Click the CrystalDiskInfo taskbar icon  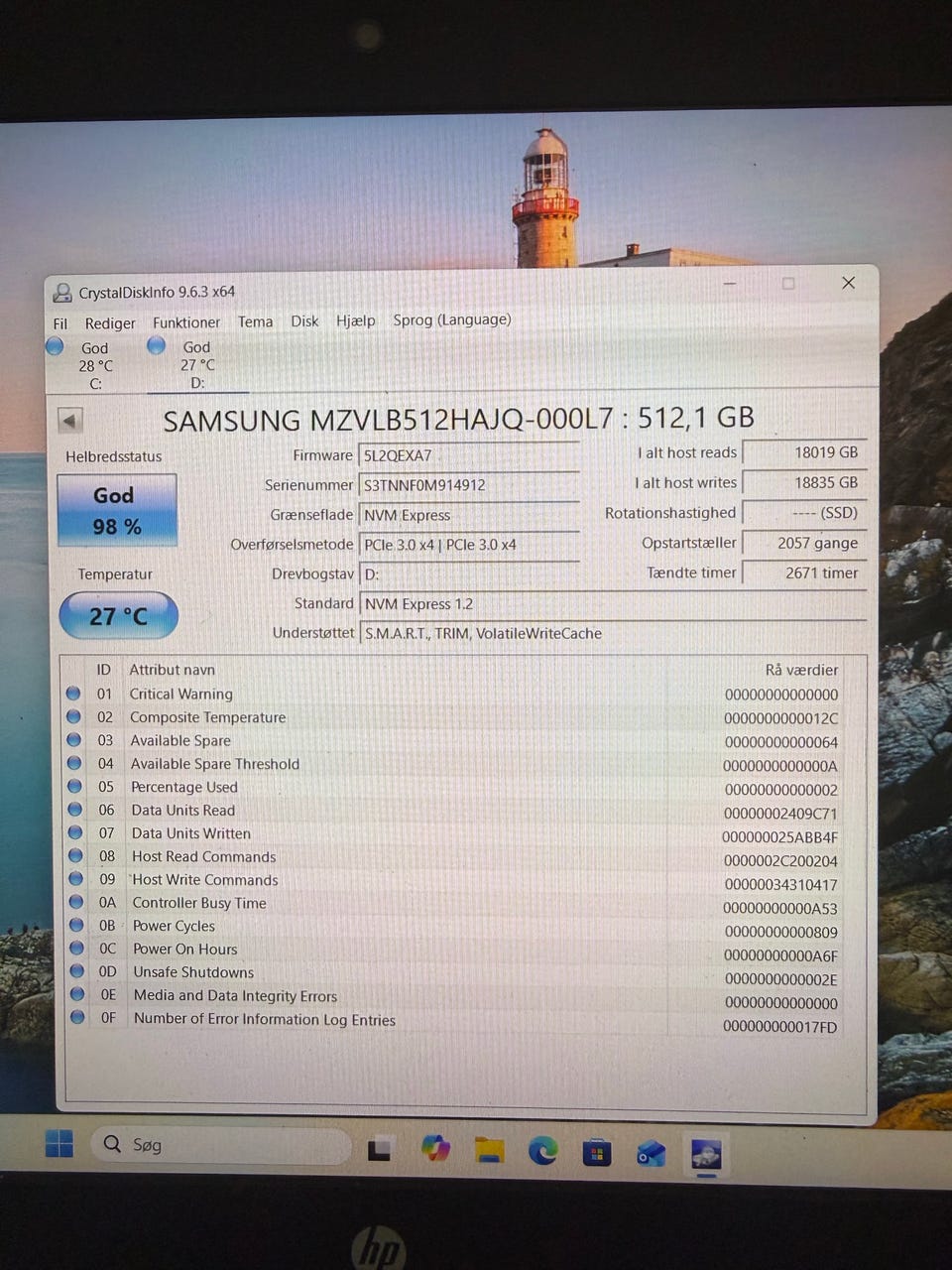coord(706,1154)
